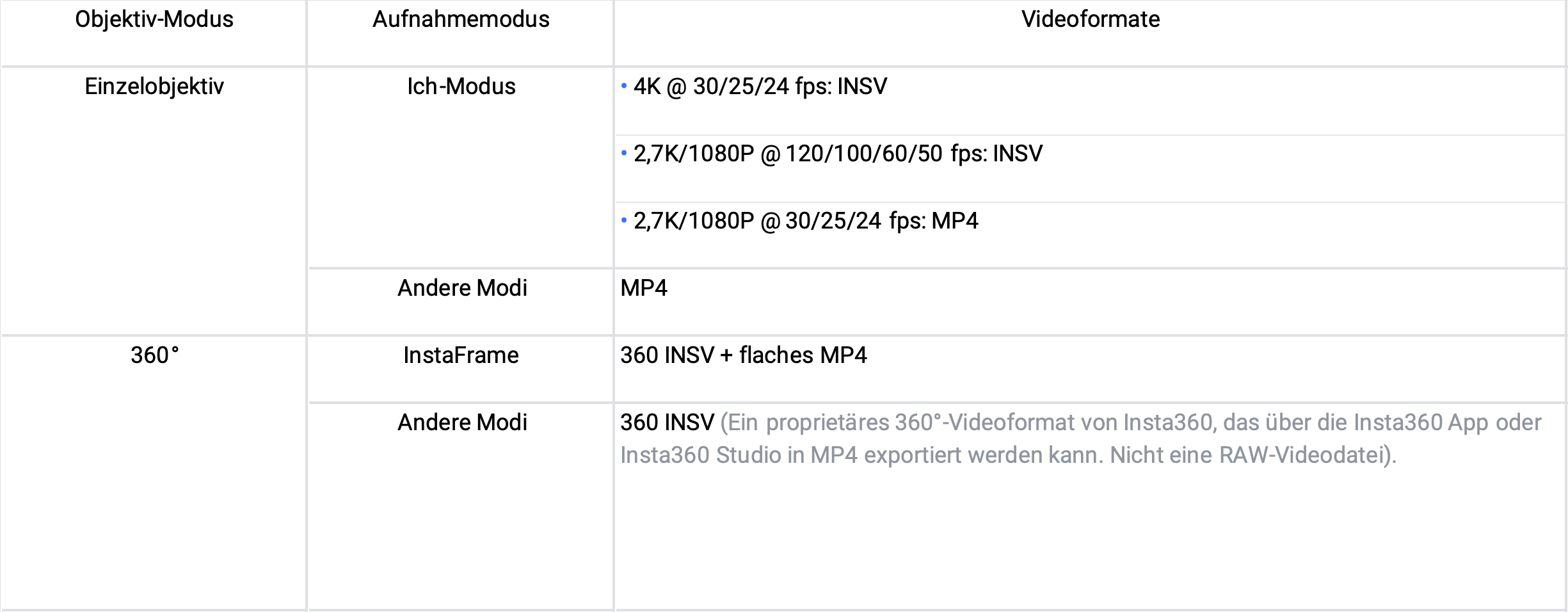Click the Ich-Modus cell
The image size is (1568, 612).
click(461, 87)
